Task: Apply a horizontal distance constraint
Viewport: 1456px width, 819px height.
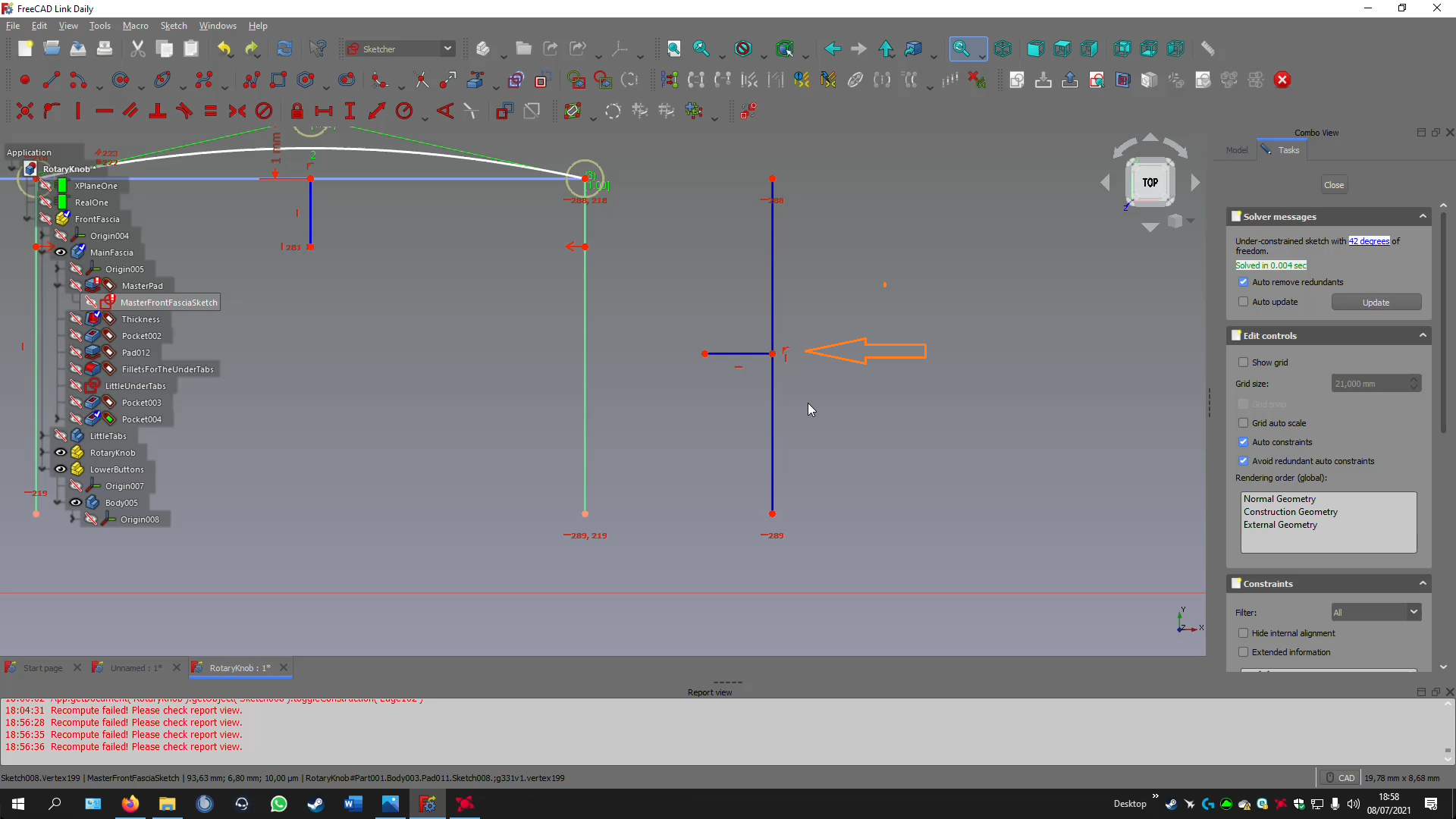Action: (x=324, y=111)
